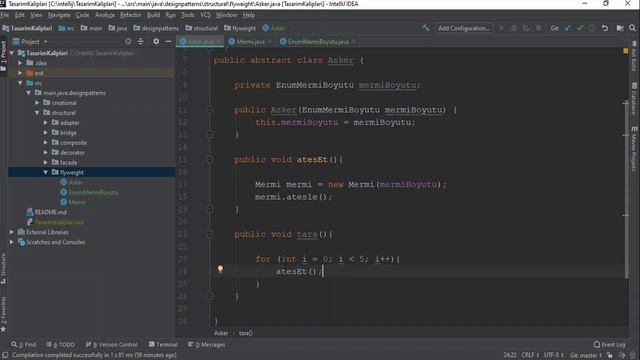
Task: Click the tara() breadcrumb below editor
Action: [x=245, y=333]
